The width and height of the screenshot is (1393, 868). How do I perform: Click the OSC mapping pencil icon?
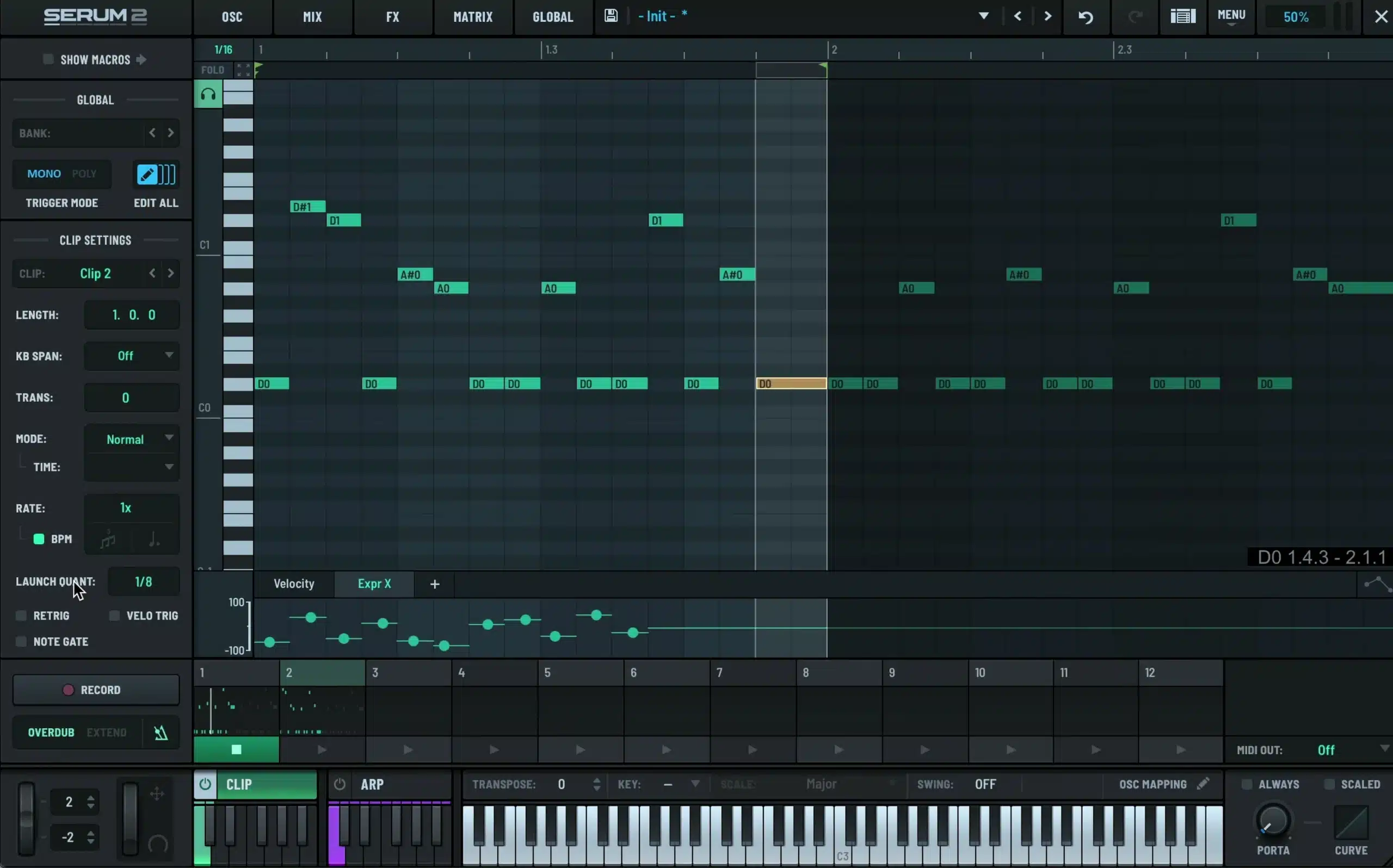[1203, 784]
